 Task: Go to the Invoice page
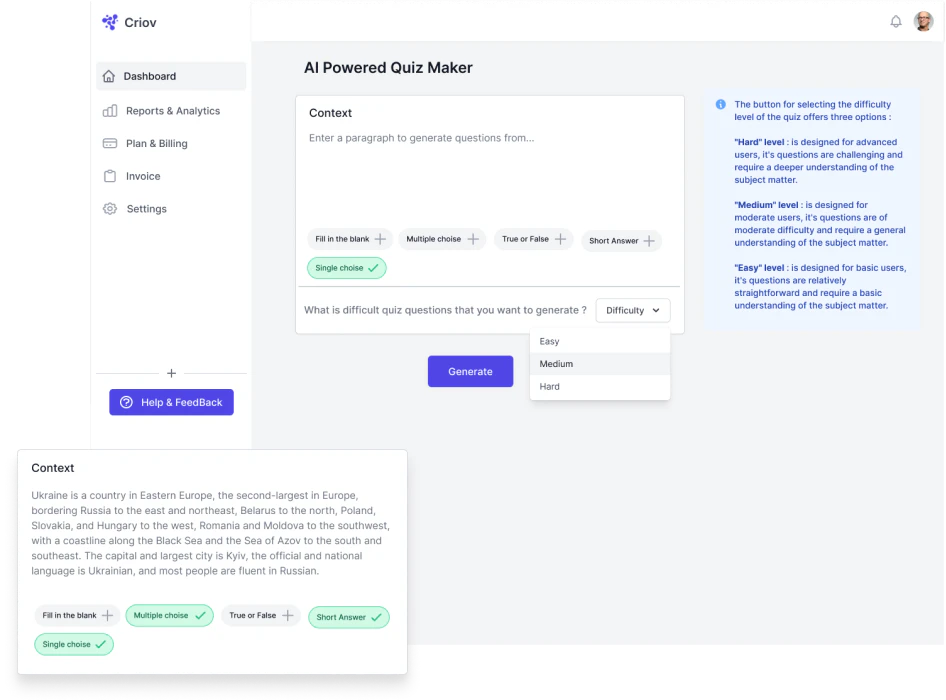click(x=145, y=176)
